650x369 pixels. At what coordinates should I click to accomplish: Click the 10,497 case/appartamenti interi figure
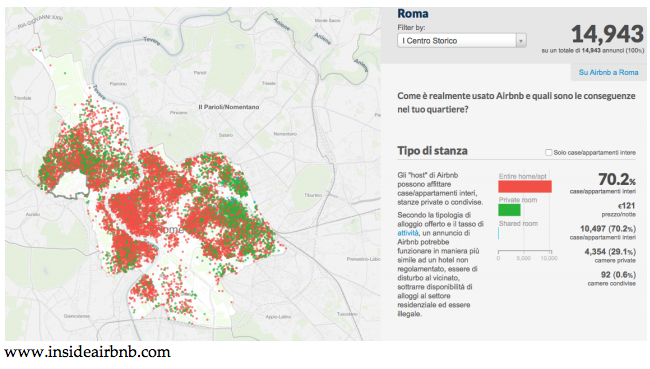(x=608, y=228)
